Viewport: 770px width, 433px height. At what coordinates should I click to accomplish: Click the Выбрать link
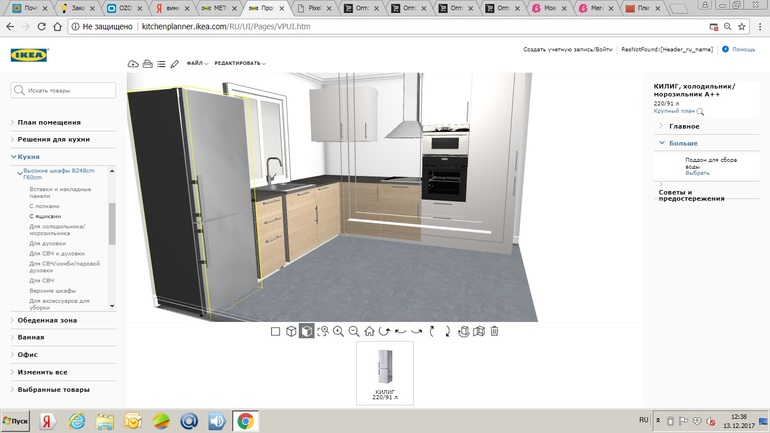pyautogui.click(x=697, y=173)
